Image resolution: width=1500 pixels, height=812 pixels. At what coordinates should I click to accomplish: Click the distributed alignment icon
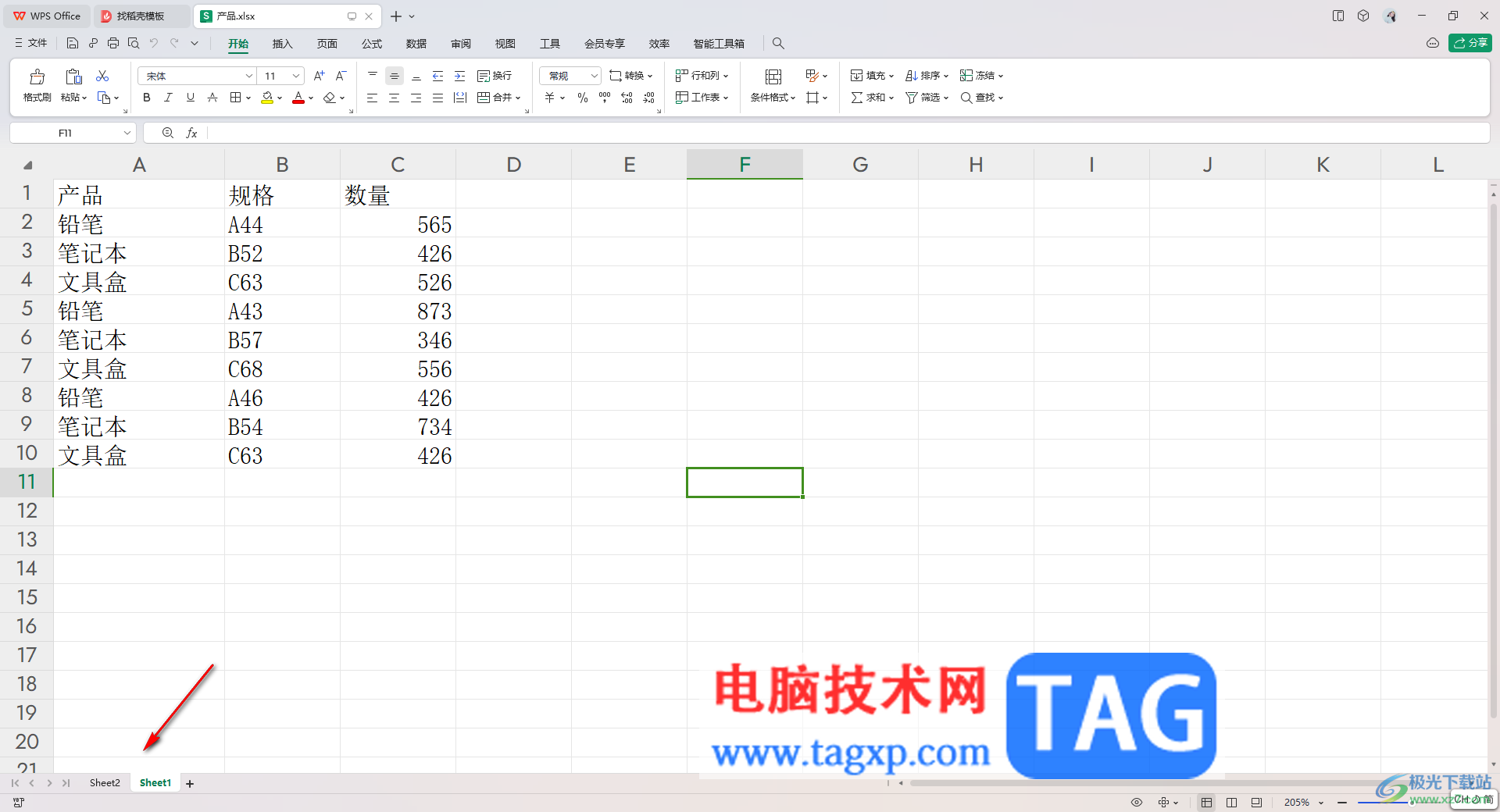pos(460,98)
